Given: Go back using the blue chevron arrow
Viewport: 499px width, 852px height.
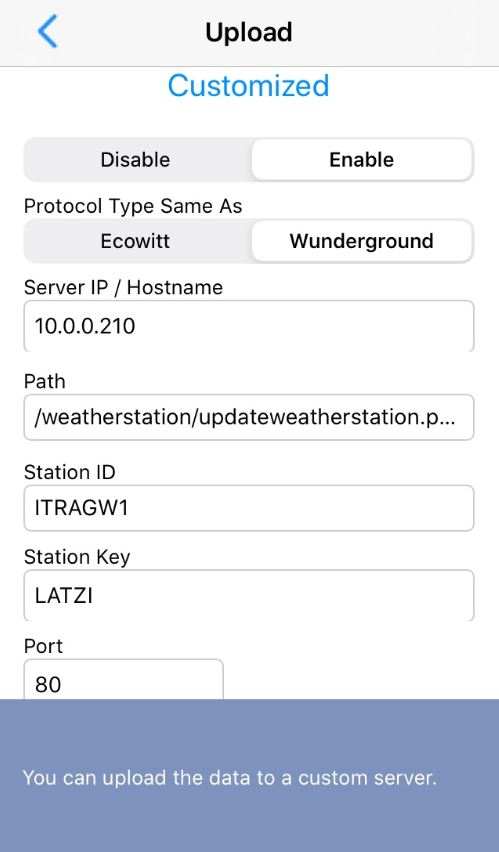Looking at the screenshot, I should tap(48, 32).
